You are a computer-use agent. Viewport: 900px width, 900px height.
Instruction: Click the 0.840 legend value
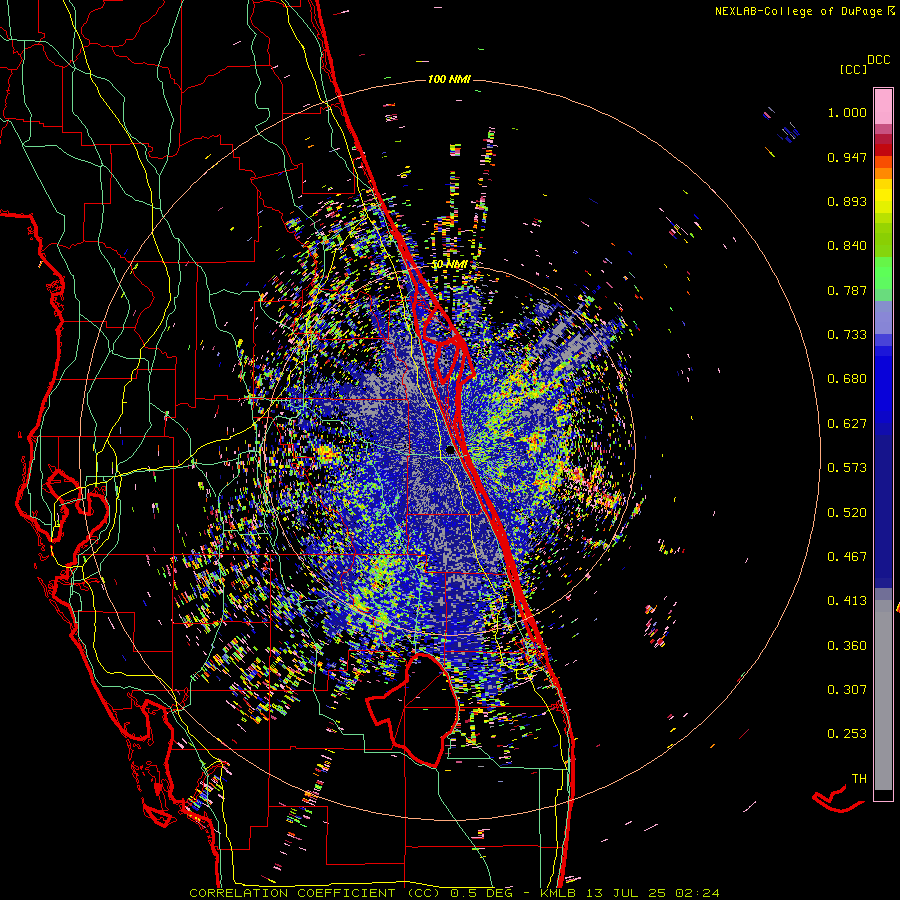(x=847, y=246)
